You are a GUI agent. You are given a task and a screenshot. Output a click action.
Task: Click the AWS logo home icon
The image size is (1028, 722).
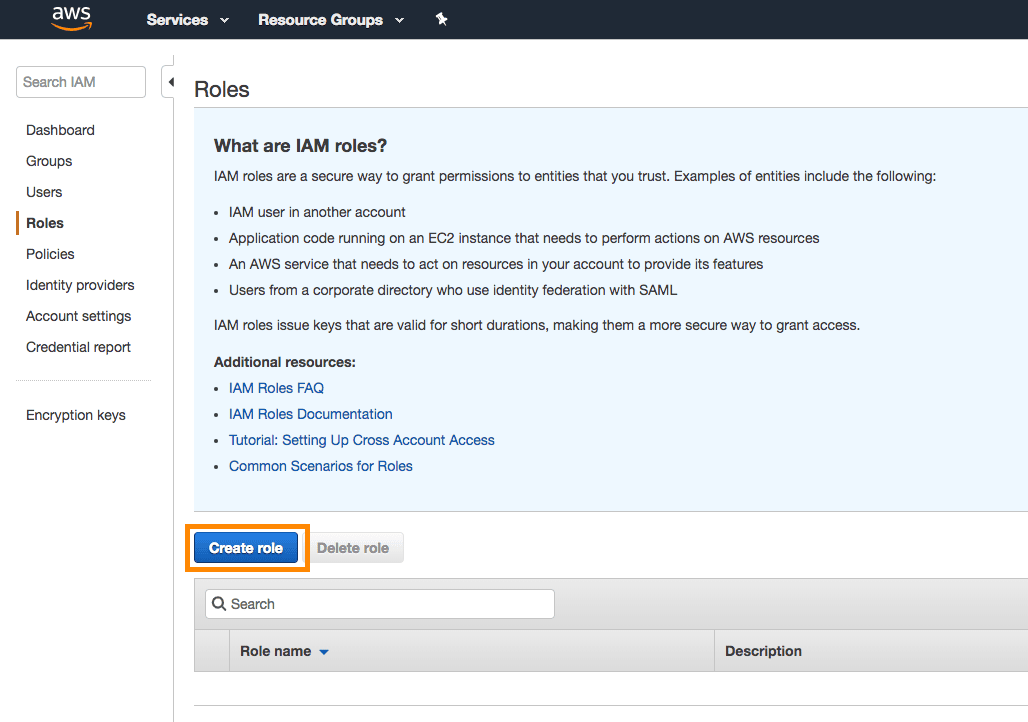(71, 19)
